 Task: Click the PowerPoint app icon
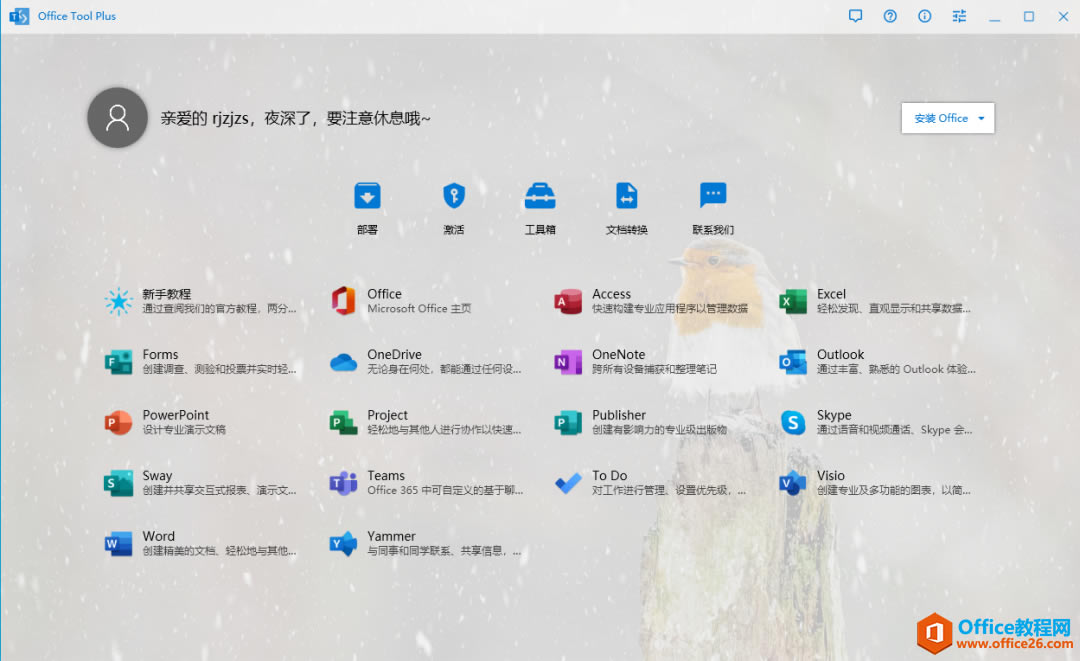pos(118,423)
